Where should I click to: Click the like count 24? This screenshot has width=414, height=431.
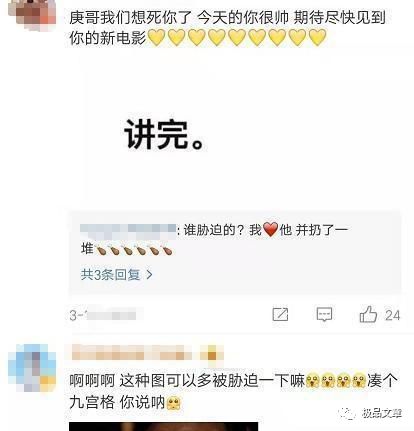tap(392, 315)
